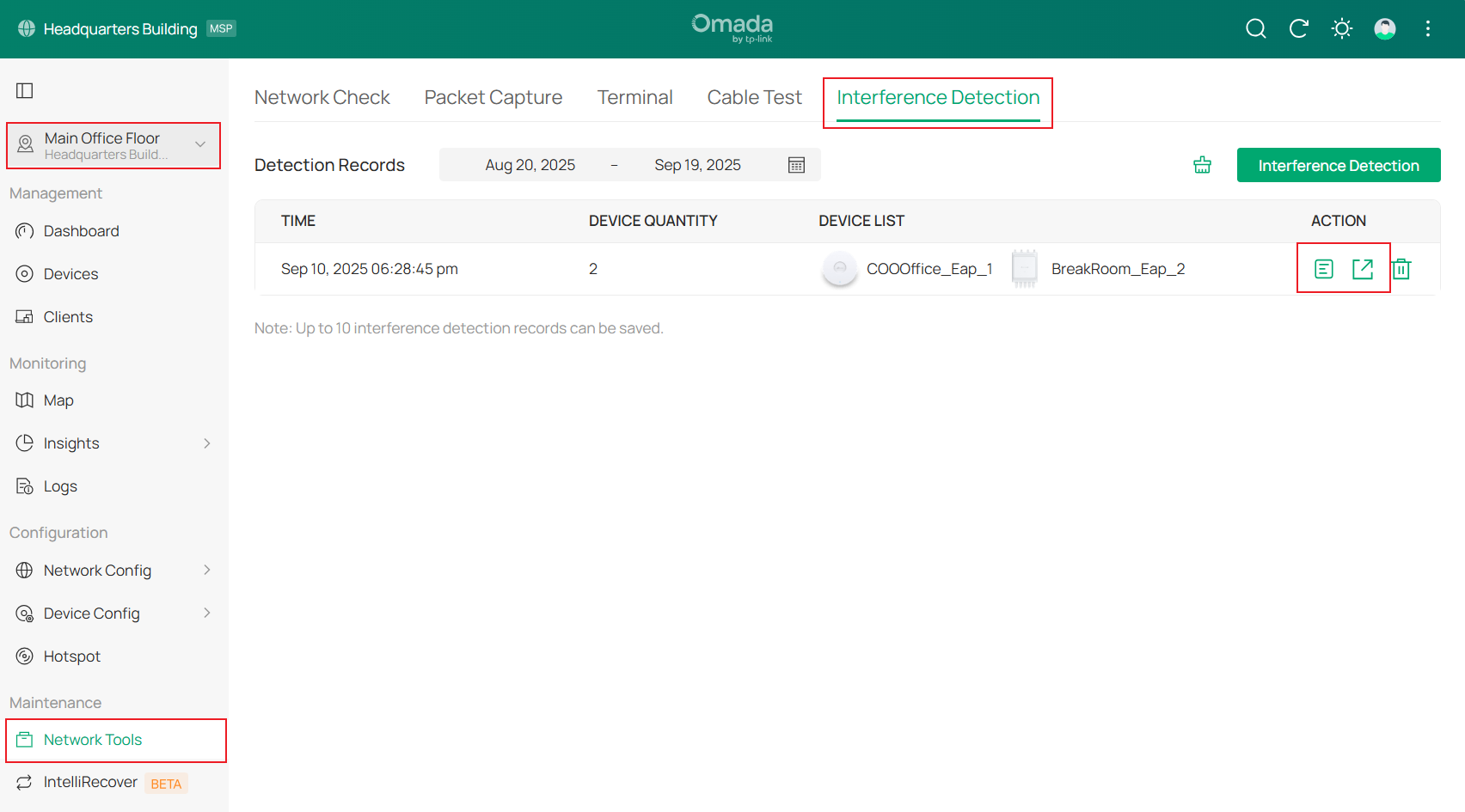Switch to the Packet Capture tab
This screenshot has width=1465, height=812.
[x=493, y=97]
